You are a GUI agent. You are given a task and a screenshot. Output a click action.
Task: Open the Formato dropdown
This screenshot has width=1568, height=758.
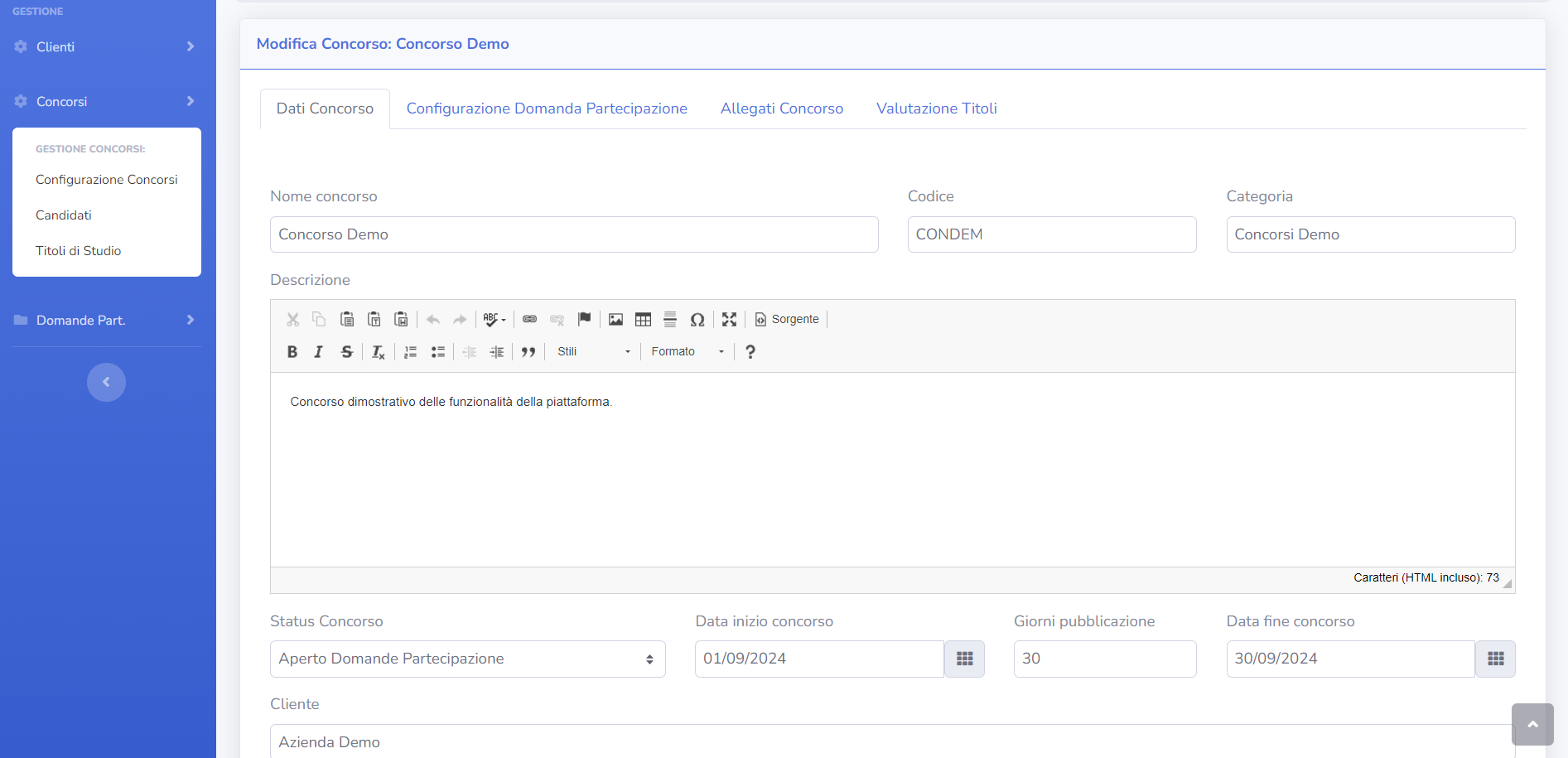click(687, 351)
